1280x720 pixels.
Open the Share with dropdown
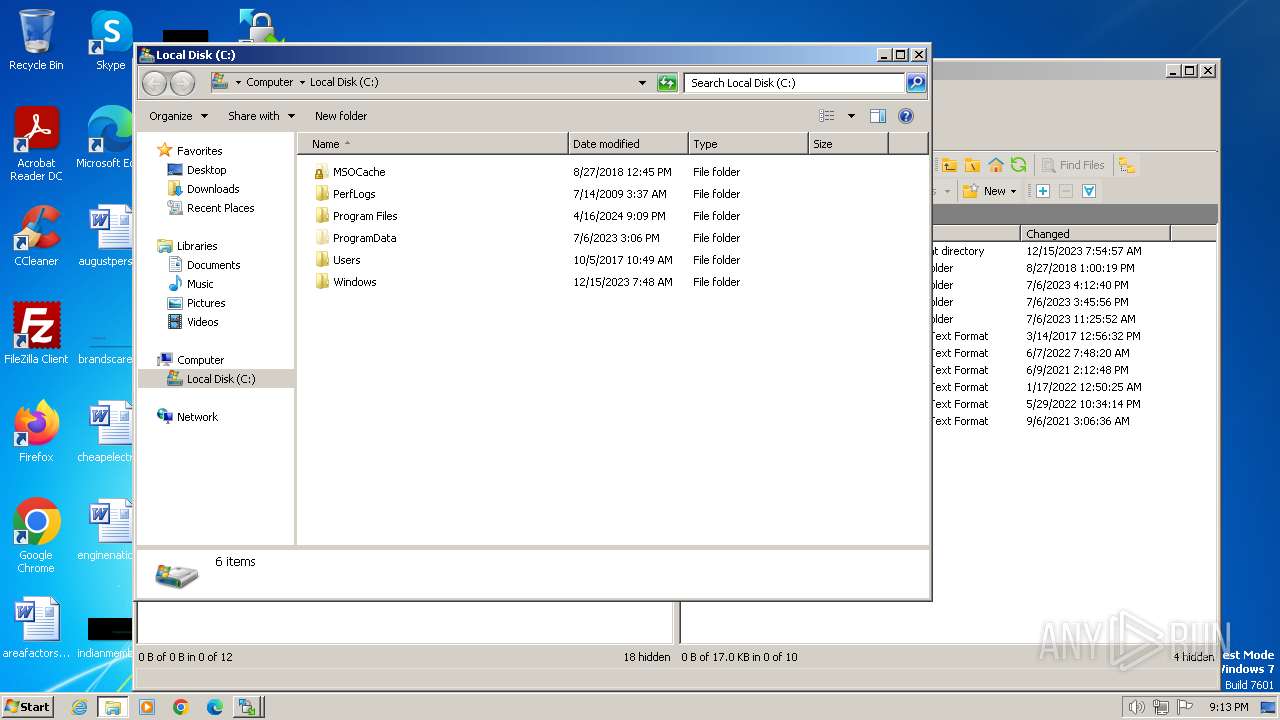pyautogui.click(x=261, y=116)
